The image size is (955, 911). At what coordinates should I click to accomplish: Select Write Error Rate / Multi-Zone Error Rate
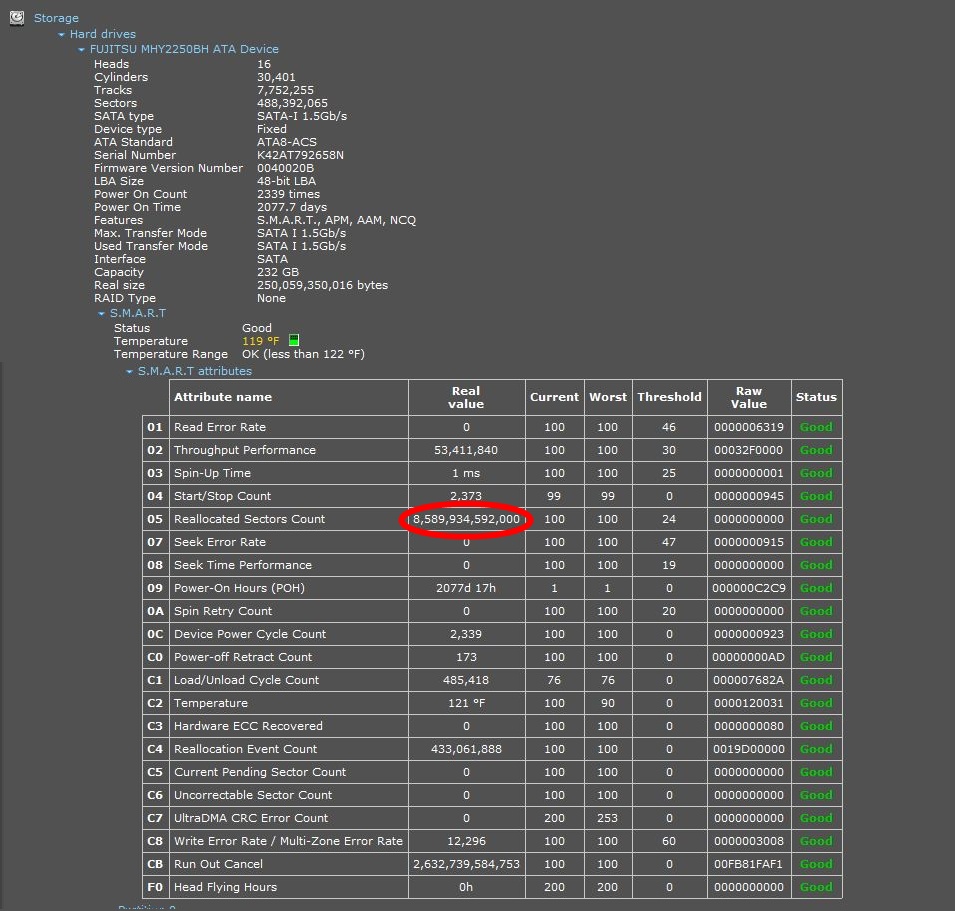288,841
